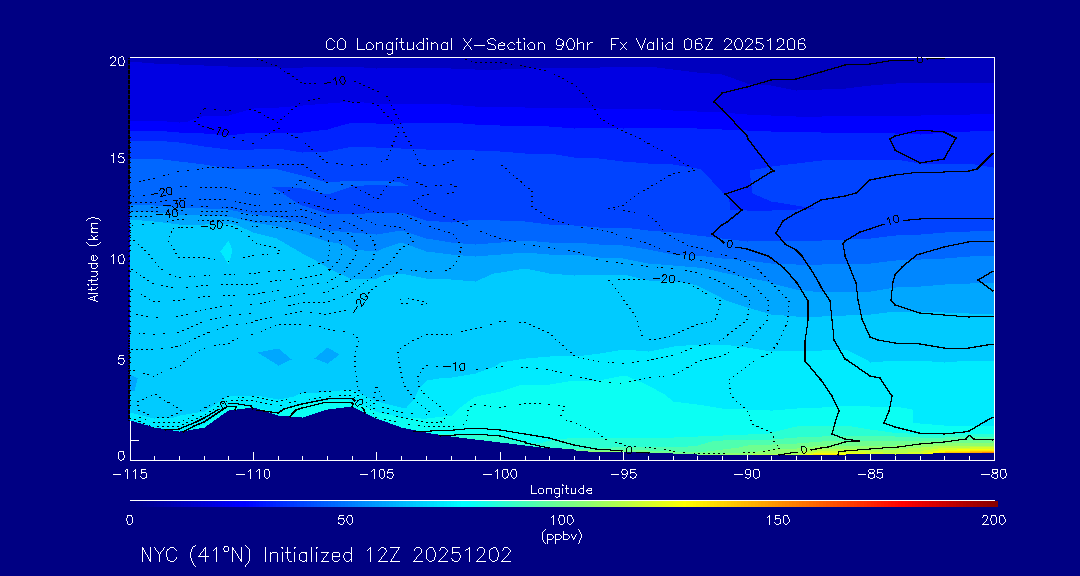Click the -30 contour label
Screen dimensions: 1080x576
(x=174, y=204)
